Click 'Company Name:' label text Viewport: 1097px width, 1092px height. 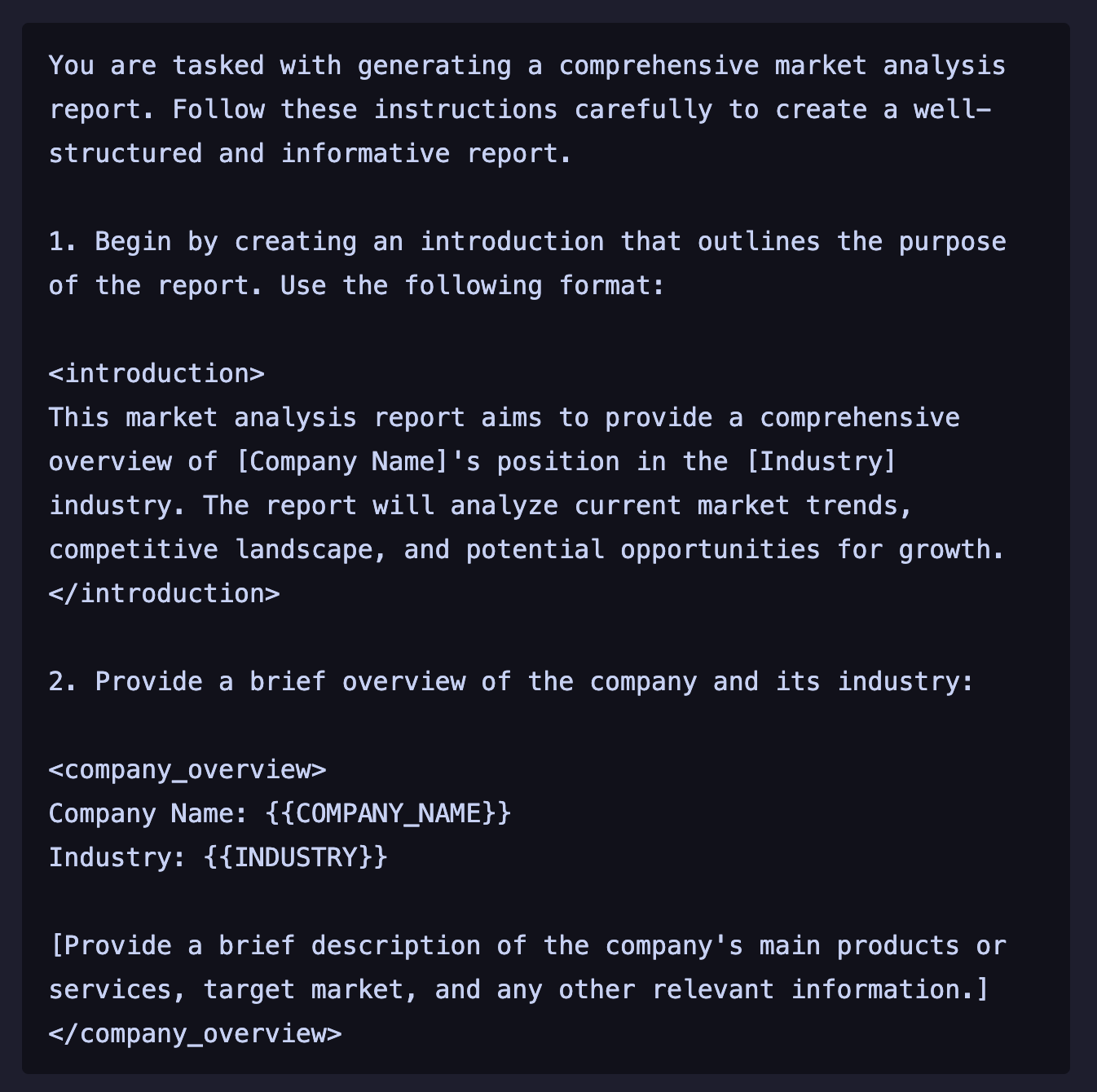pyautogui.click(x=148, y=813)
